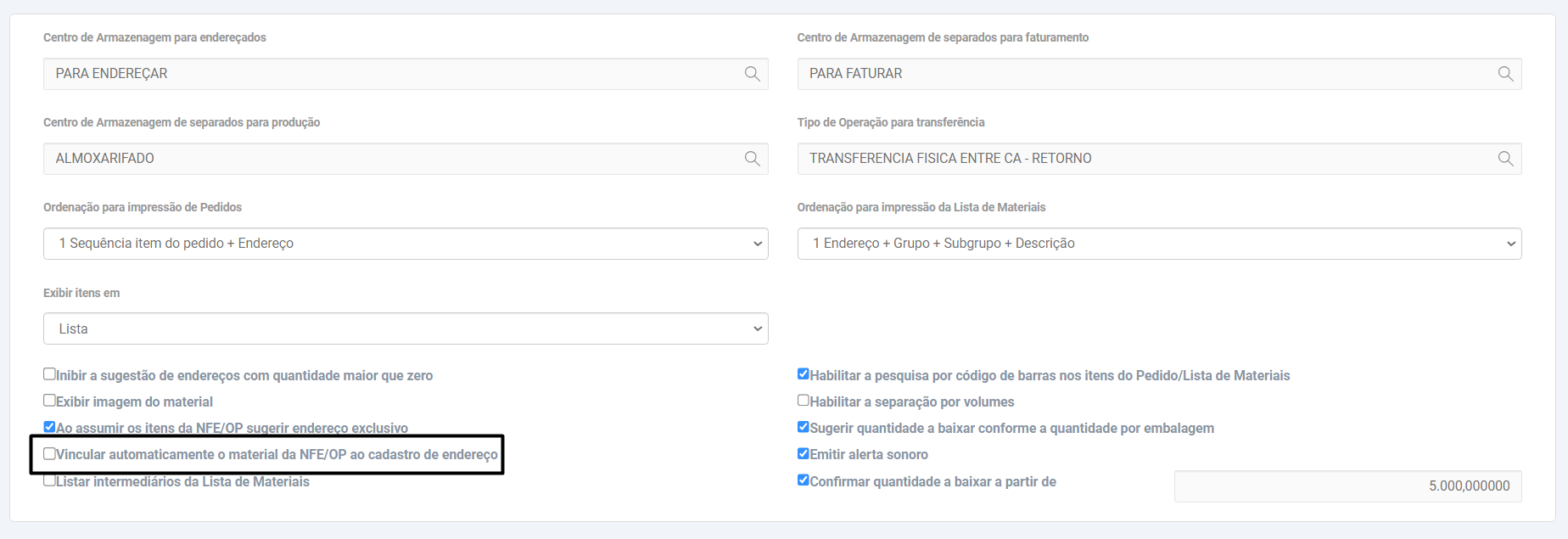
Task: Disable pesquisa por código de barras checkbox
Action: point(804,374)
